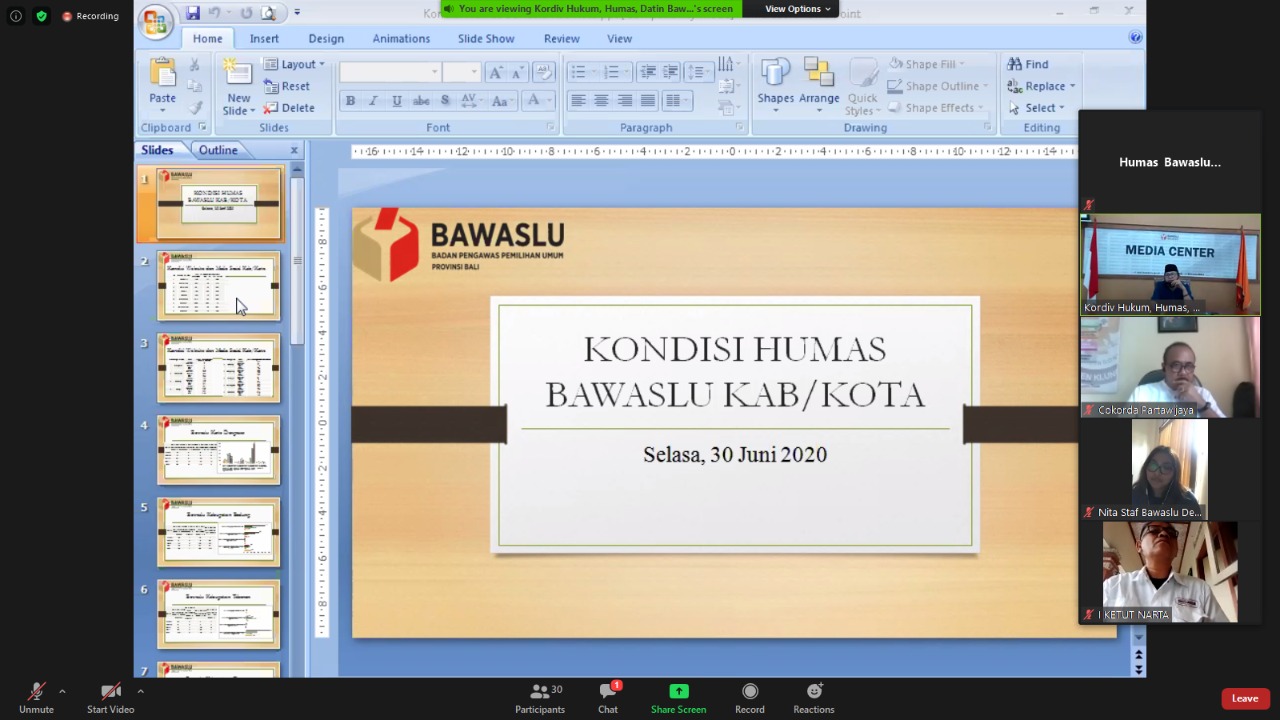Open Replace in the Editing group

click(1044, 86)
